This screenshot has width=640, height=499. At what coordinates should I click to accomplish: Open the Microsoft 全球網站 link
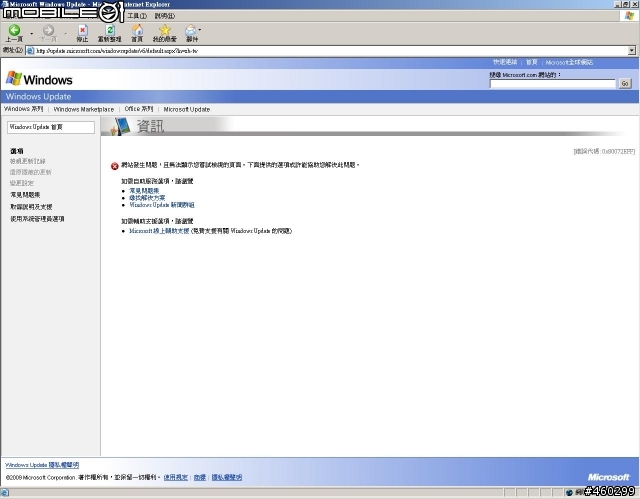(x=569, y=62)
